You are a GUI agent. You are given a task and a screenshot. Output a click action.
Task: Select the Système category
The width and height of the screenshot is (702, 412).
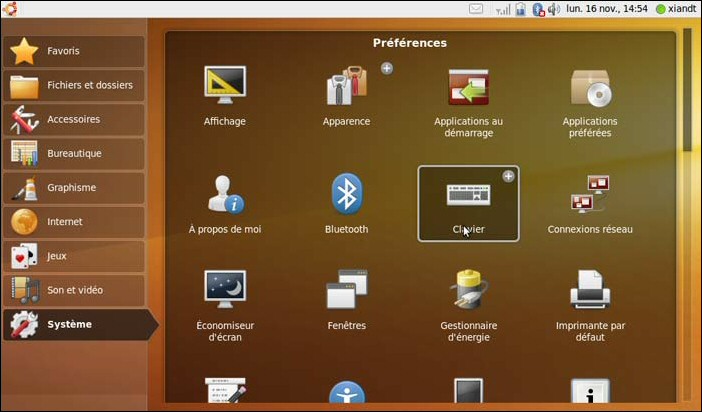point(80,324)
